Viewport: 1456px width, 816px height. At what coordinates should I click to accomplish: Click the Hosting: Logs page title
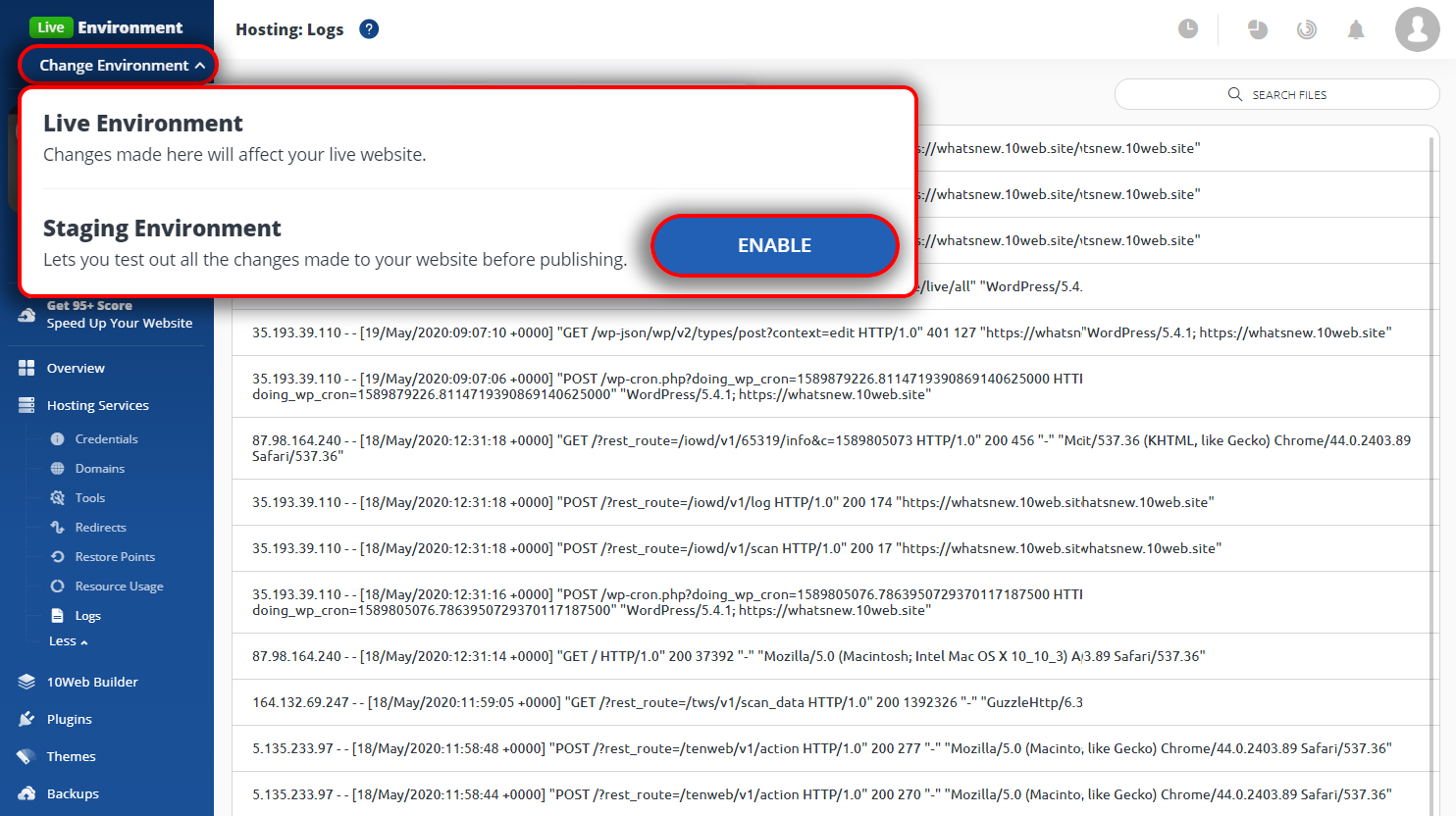[289, 29]
